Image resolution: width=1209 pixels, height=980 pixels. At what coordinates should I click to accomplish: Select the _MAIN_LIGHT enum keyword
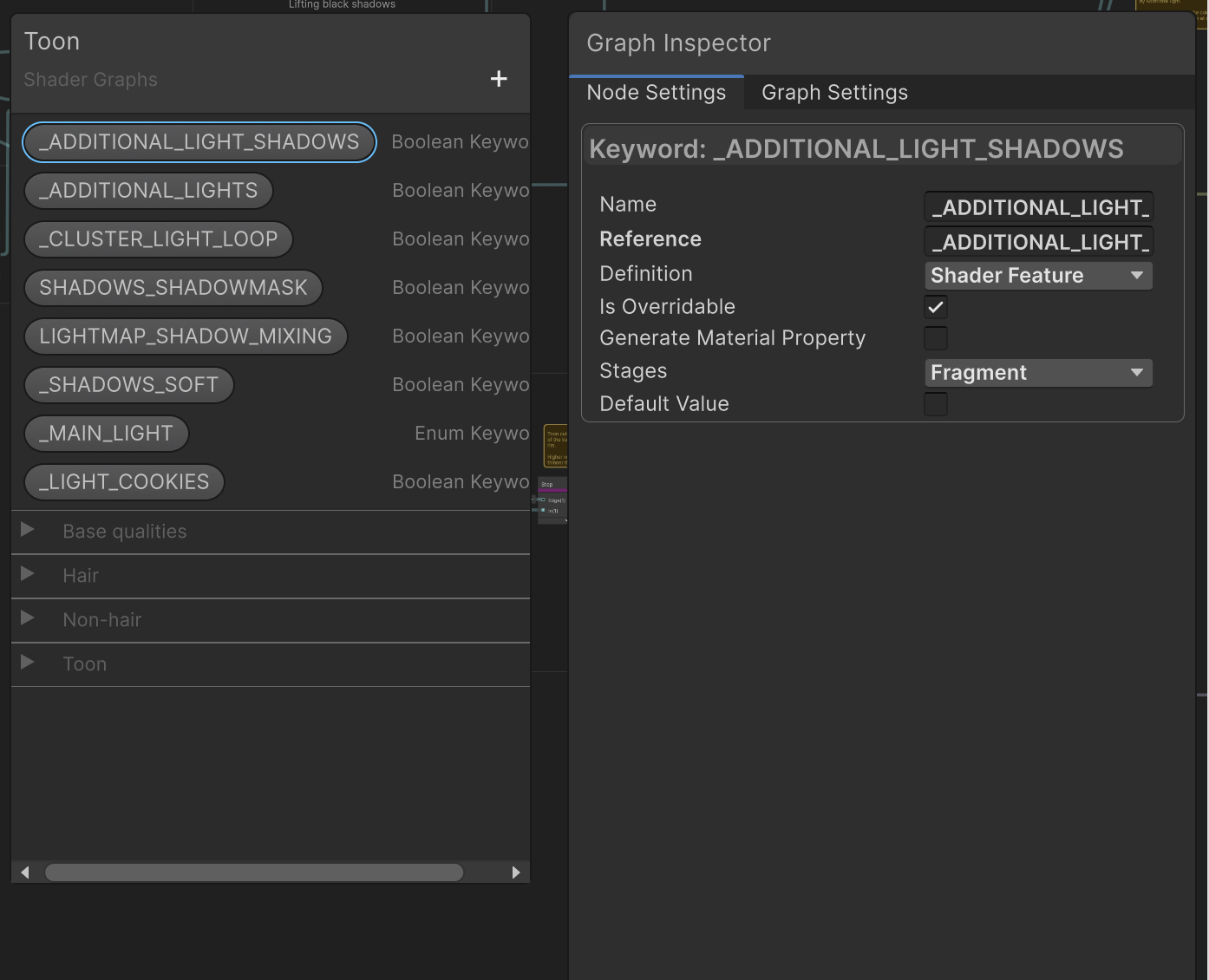click(106, 433)
